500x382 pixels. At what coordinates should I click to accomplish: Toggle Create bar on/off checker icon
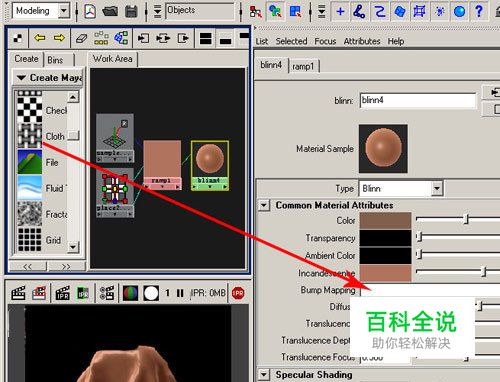point(18,38)
